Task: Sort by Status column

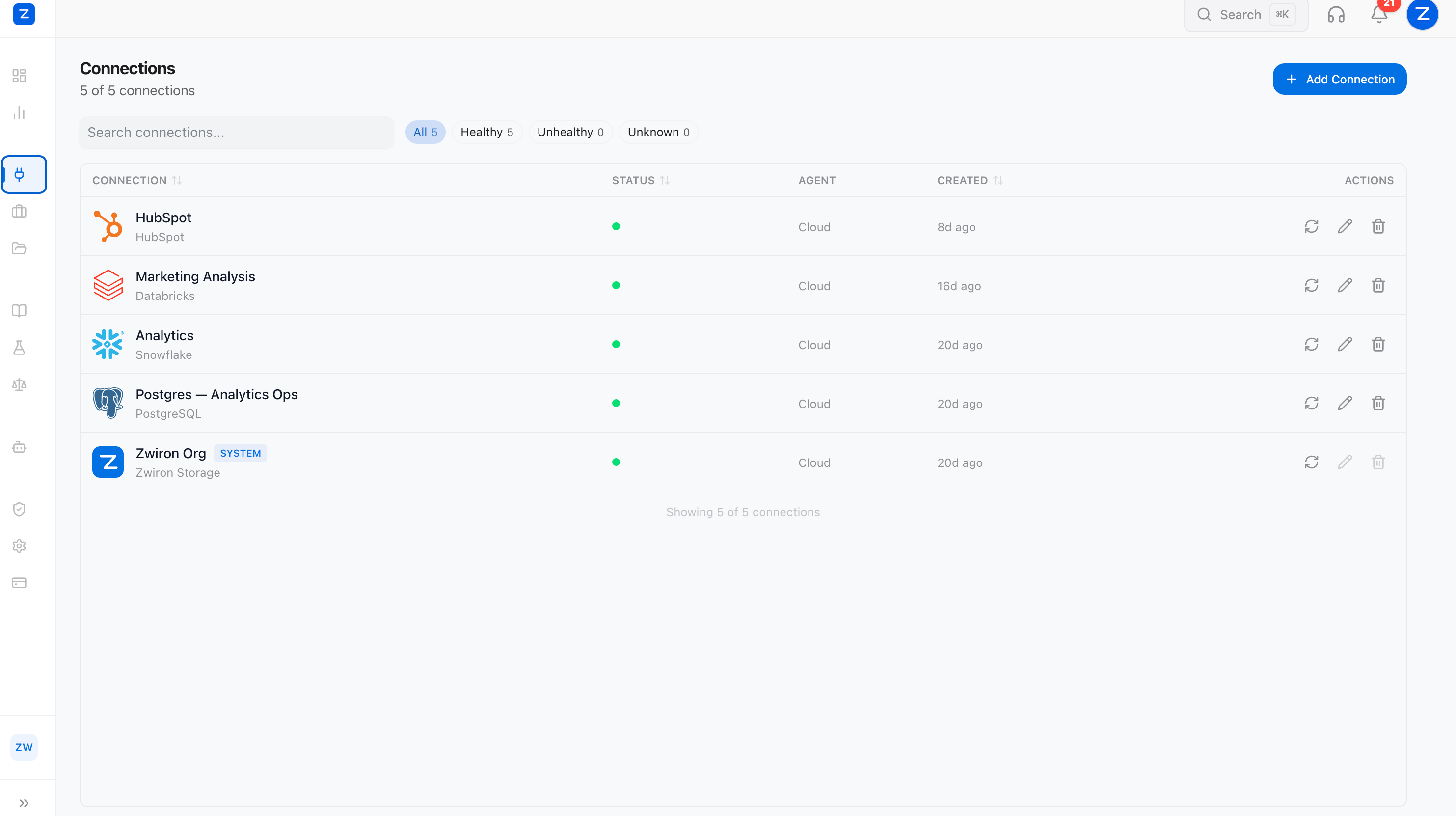Action: tap(641, 180)
